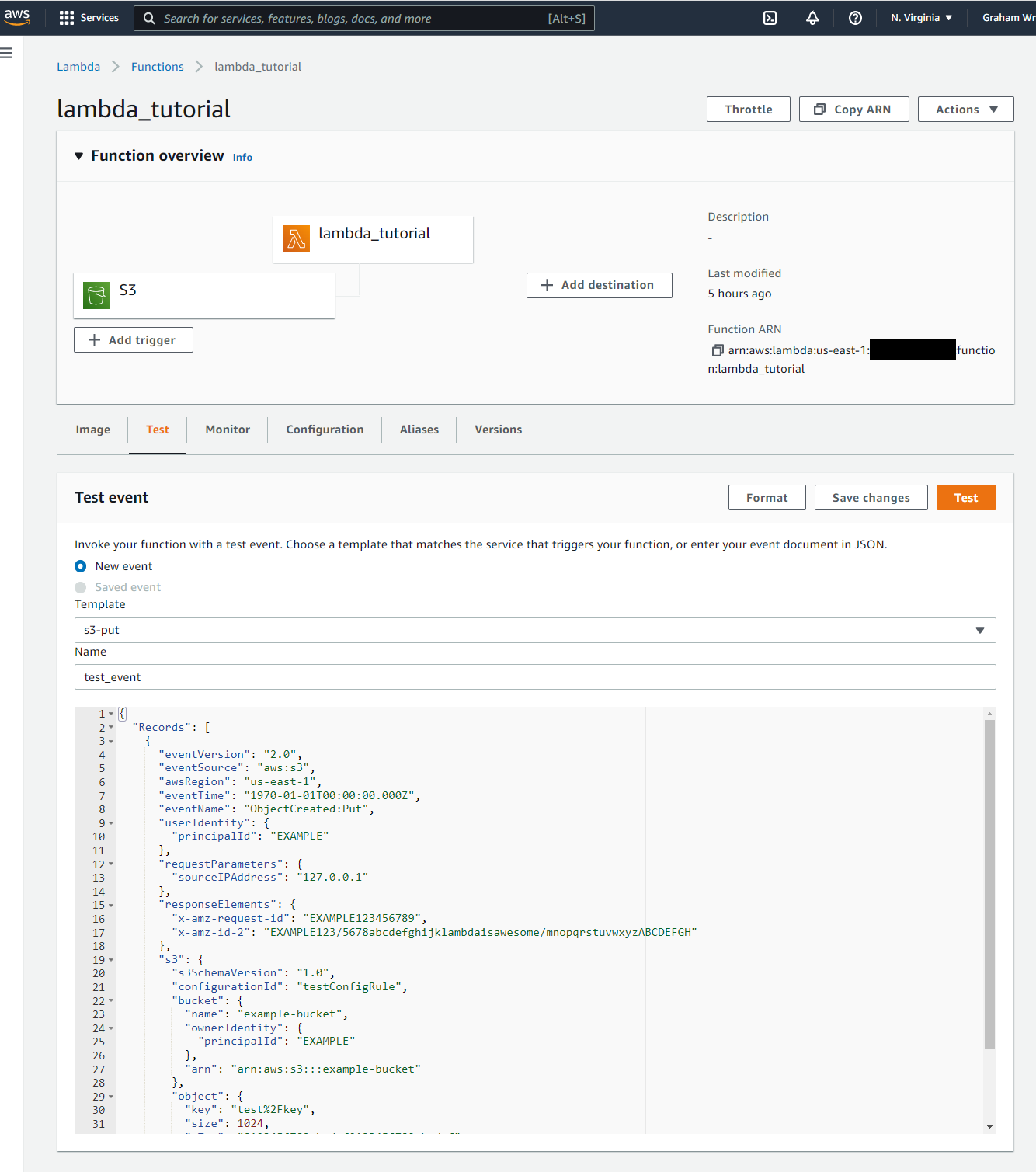Open the Graham account menu
Image resolution: width=1036 pixels, height=1172 pixels.
[x=1009, y=17]
